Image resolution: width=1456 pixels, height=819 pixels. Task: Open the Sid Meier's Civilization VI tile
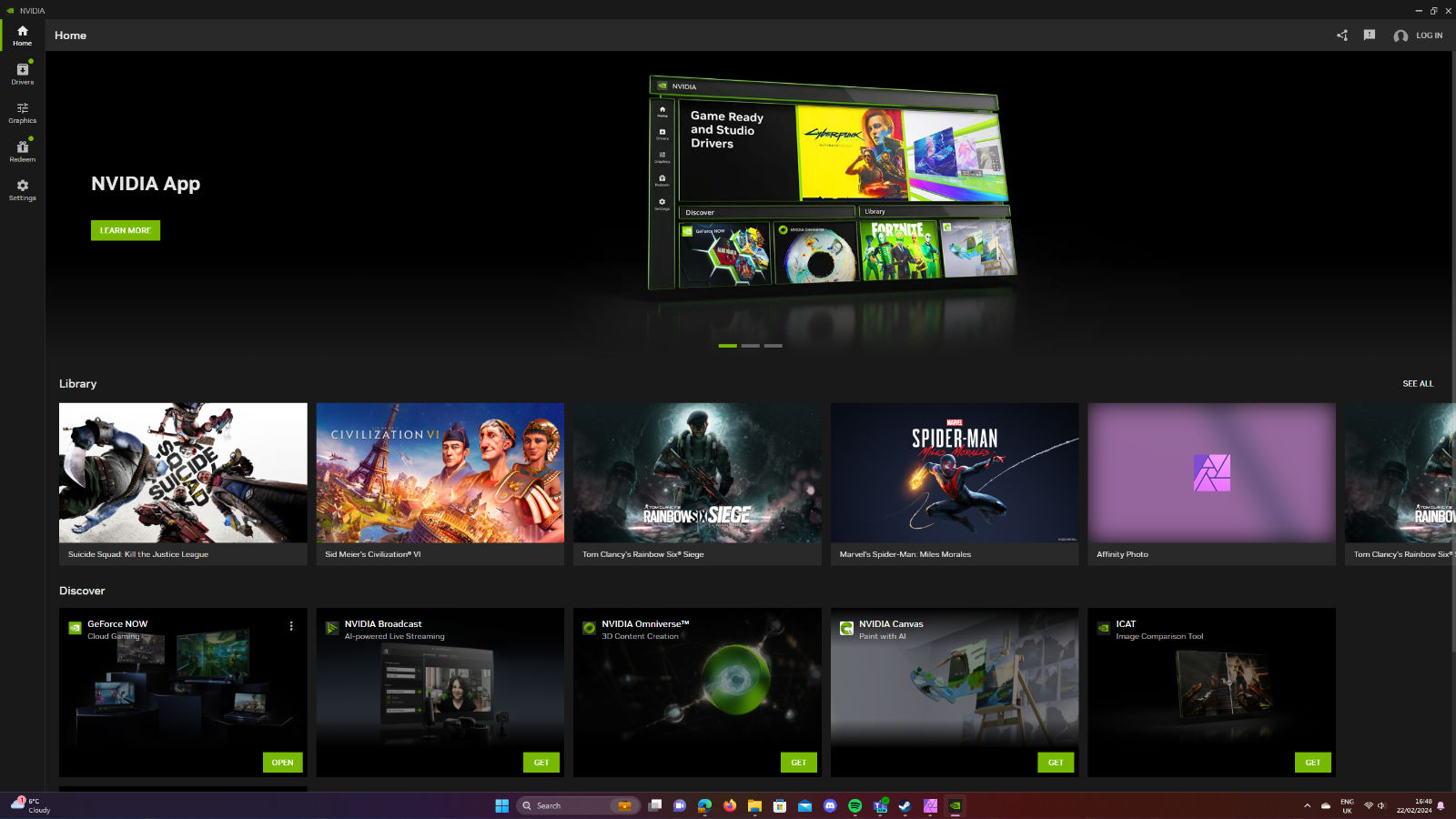click(440, 473)
